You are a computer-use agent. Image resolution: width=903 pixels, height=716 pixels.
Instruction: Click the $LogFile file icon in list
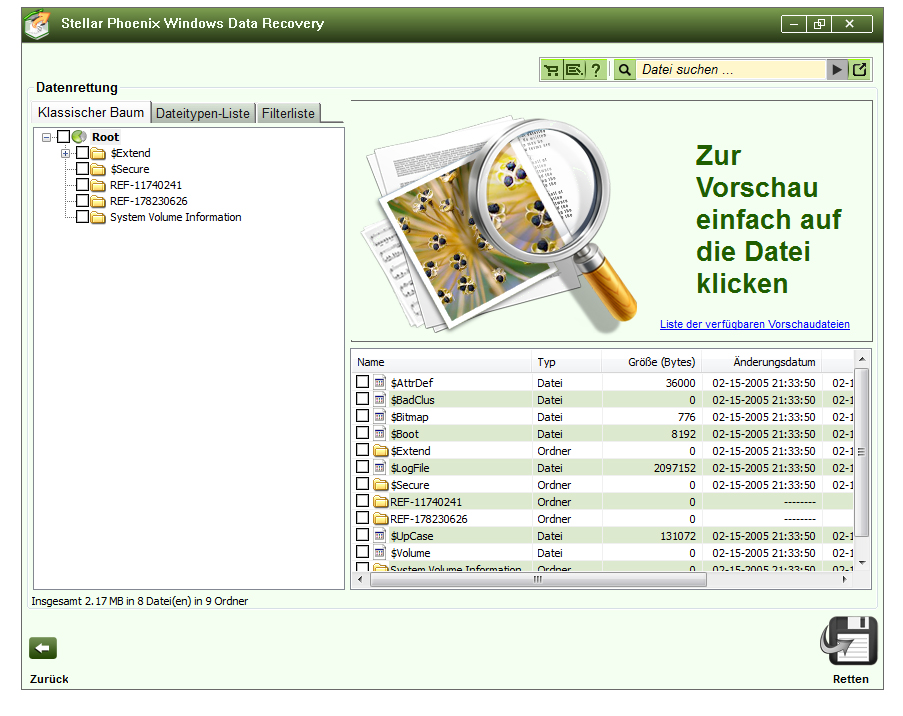380,467
